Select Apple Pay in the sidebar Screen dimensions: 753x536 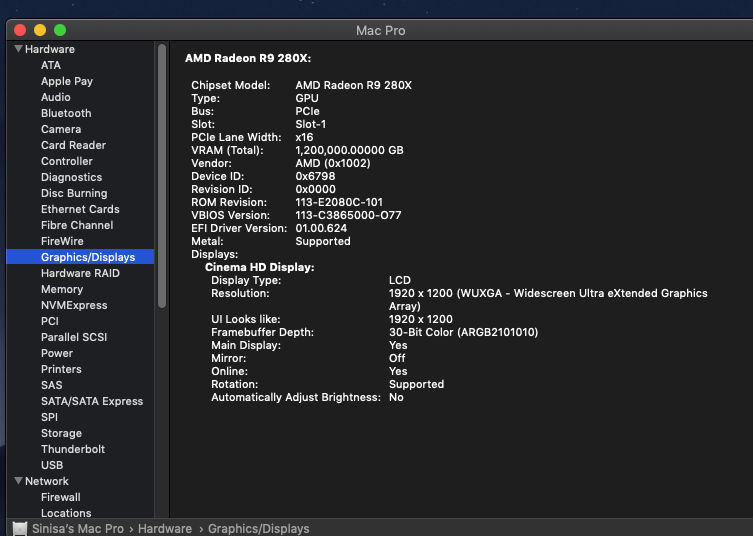click(x=67, y=81)
